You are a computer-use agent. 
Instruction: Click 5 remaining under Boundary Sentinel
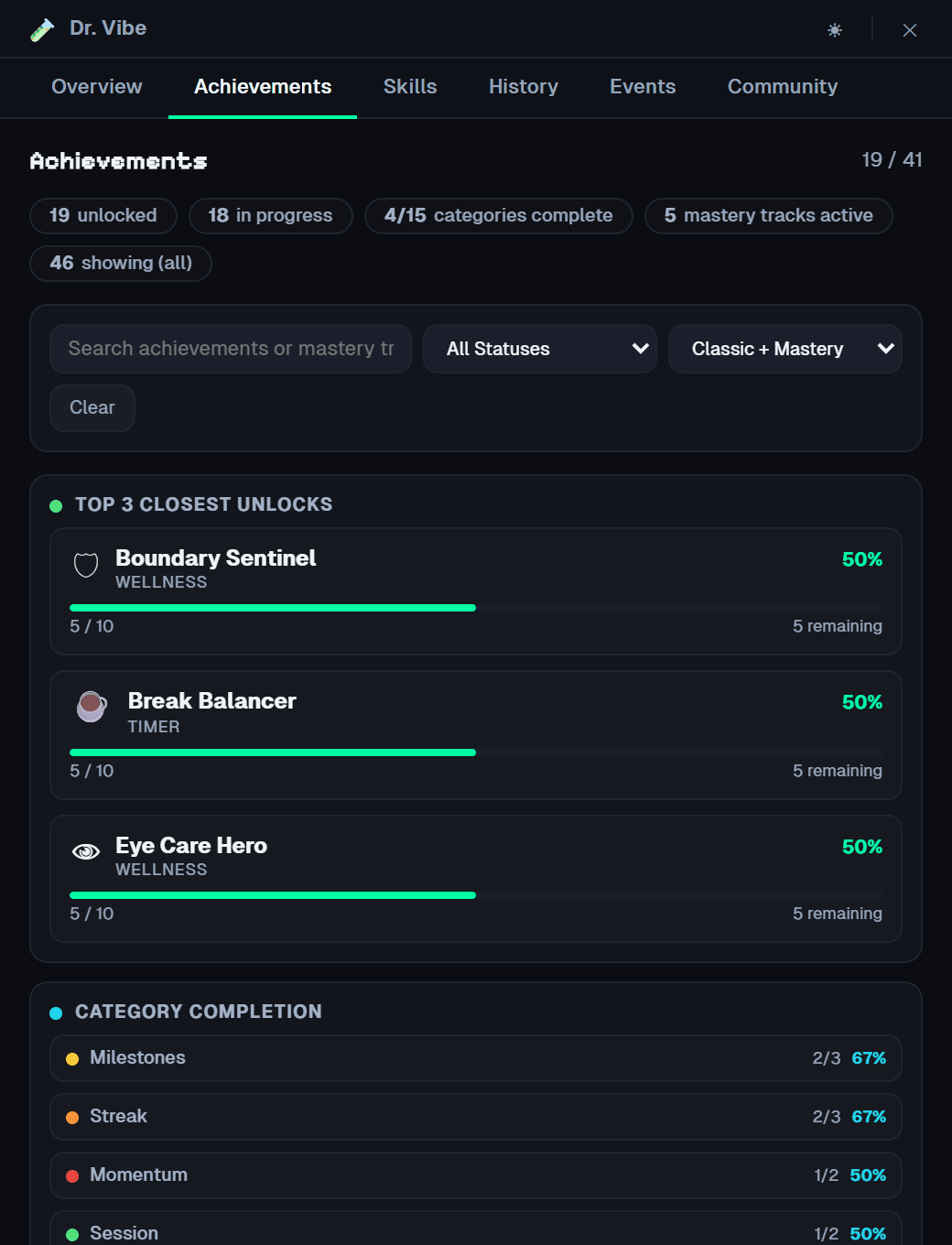(x=838, y=626)
